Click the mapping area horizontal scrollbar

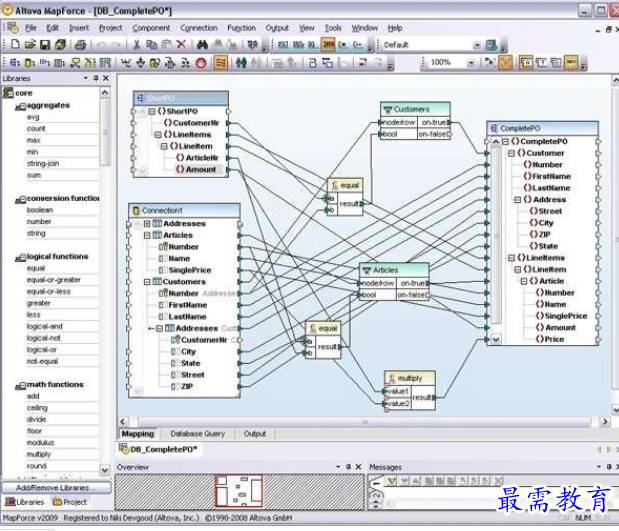tap(364, 422)
